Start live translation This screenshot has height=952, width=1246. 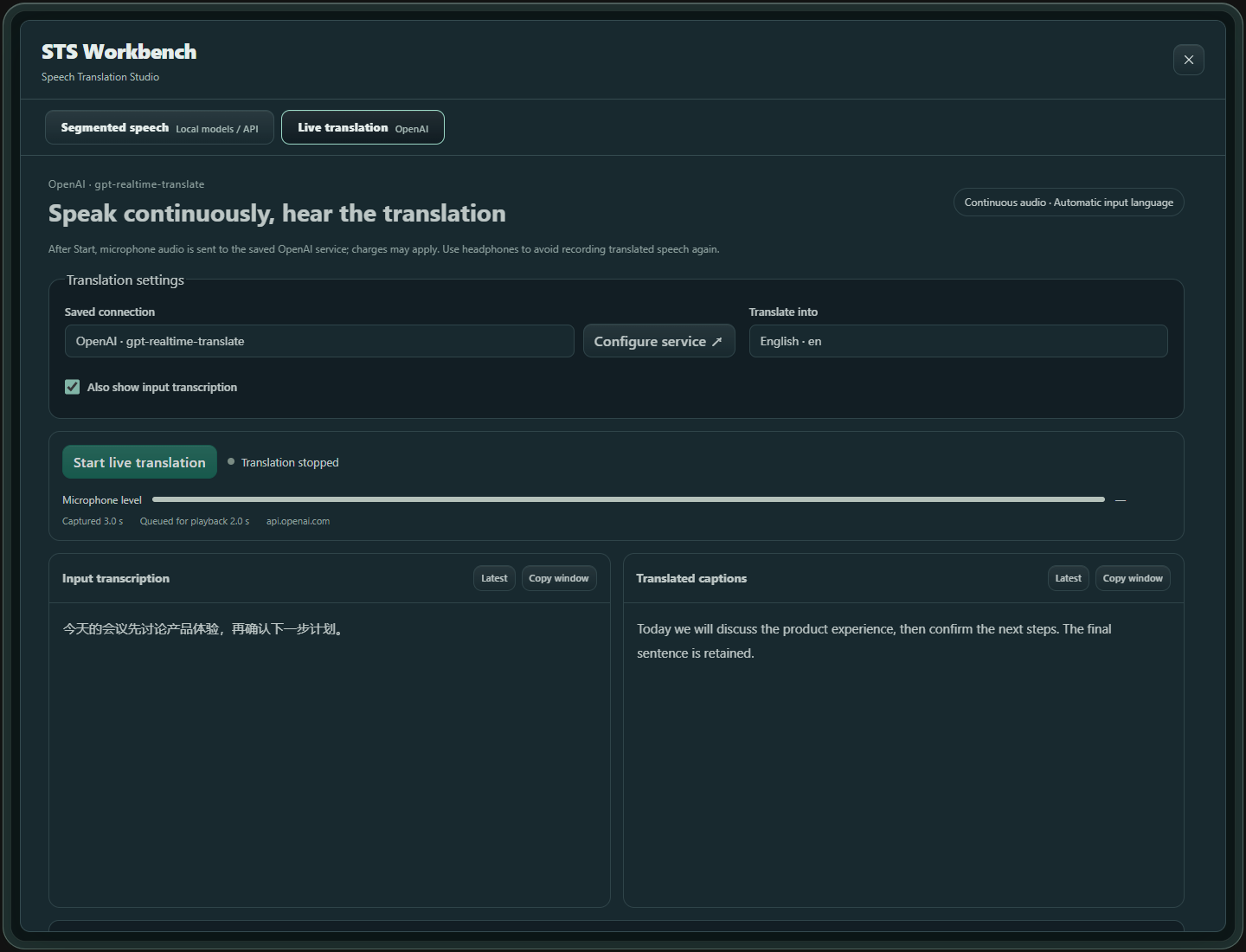coord(139,462)
